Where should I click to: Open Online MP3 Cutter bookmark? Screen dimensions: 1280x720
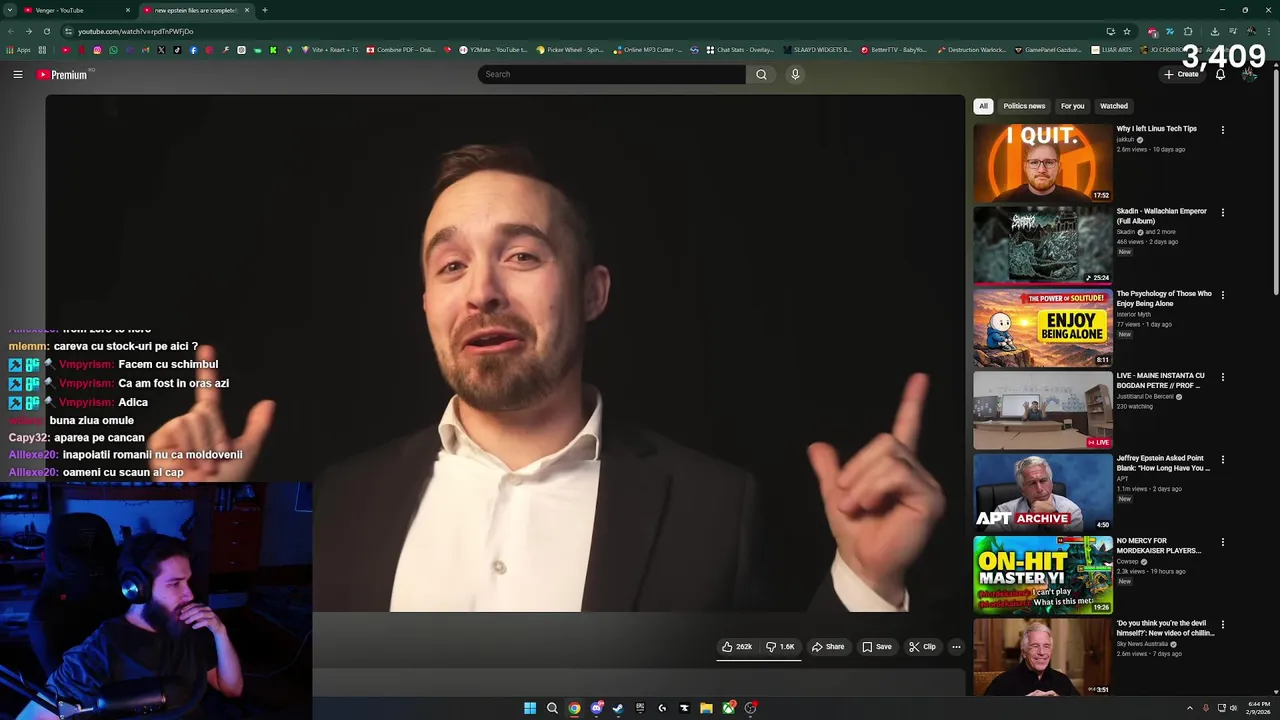click(x=648, y=50)
